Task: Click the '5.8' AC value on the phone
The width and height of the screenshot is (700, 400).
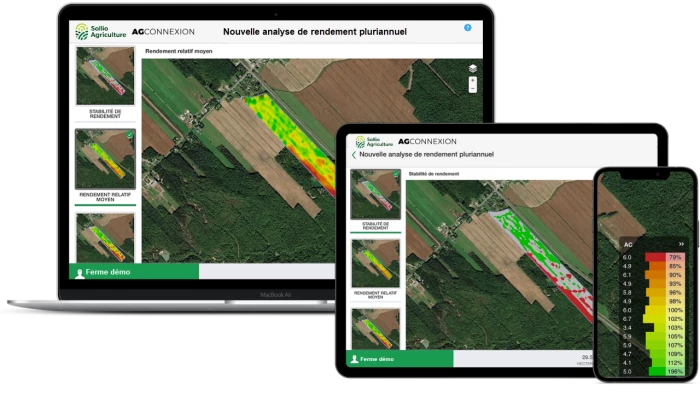Action: [x=627, y=292]
